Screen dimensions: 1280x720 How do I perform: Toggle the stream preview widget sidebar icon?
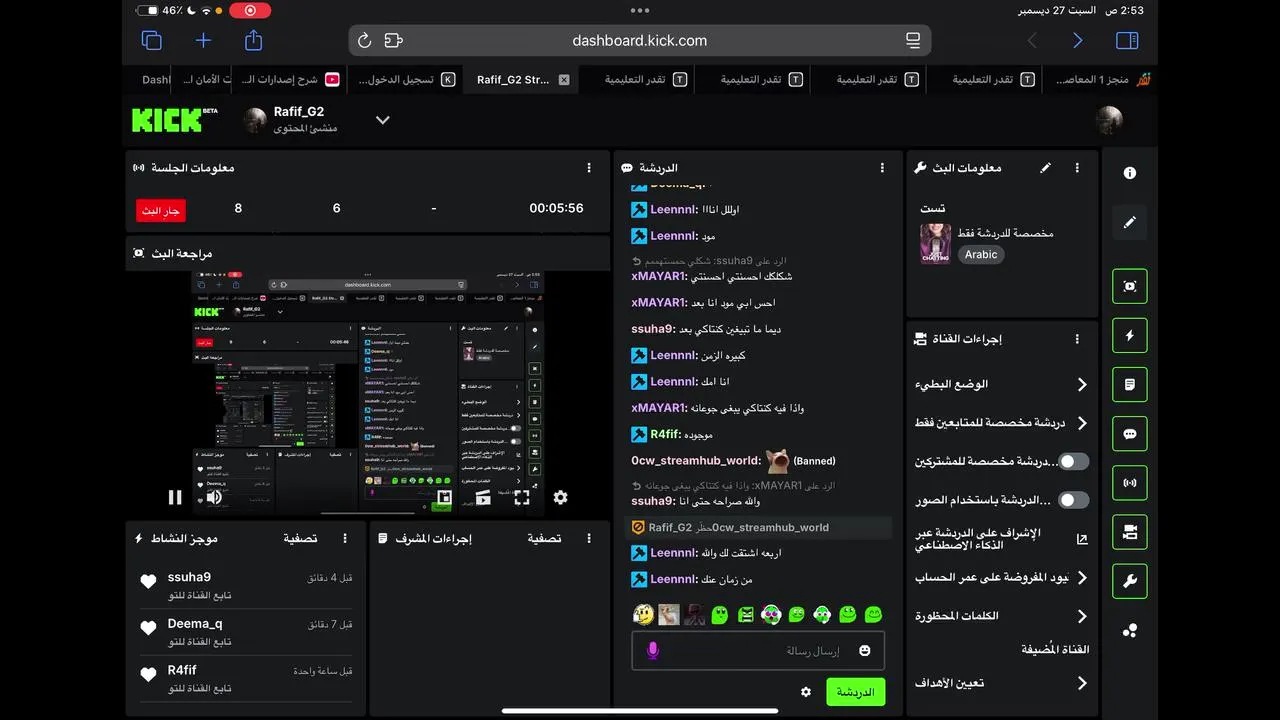coord(1130,286)
